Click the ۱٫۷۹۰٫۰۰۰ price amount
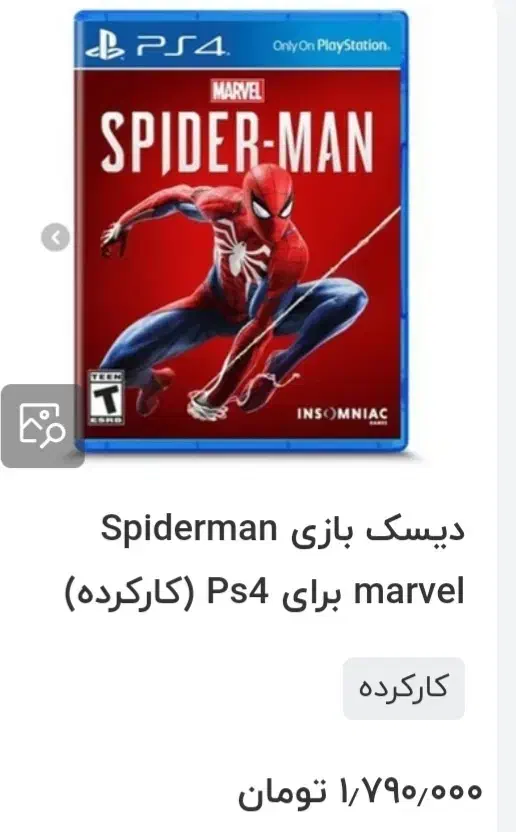516x832 pixels. (411, 792)
